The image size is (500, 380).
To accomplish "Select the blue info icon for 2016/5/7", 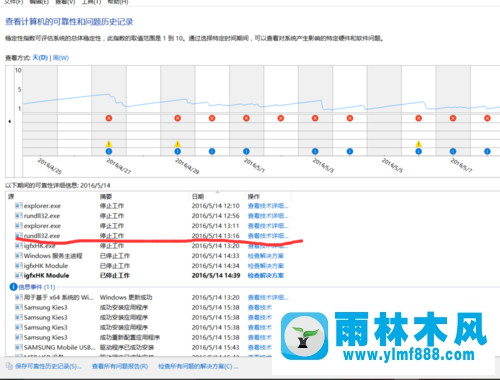I will 453,151.
